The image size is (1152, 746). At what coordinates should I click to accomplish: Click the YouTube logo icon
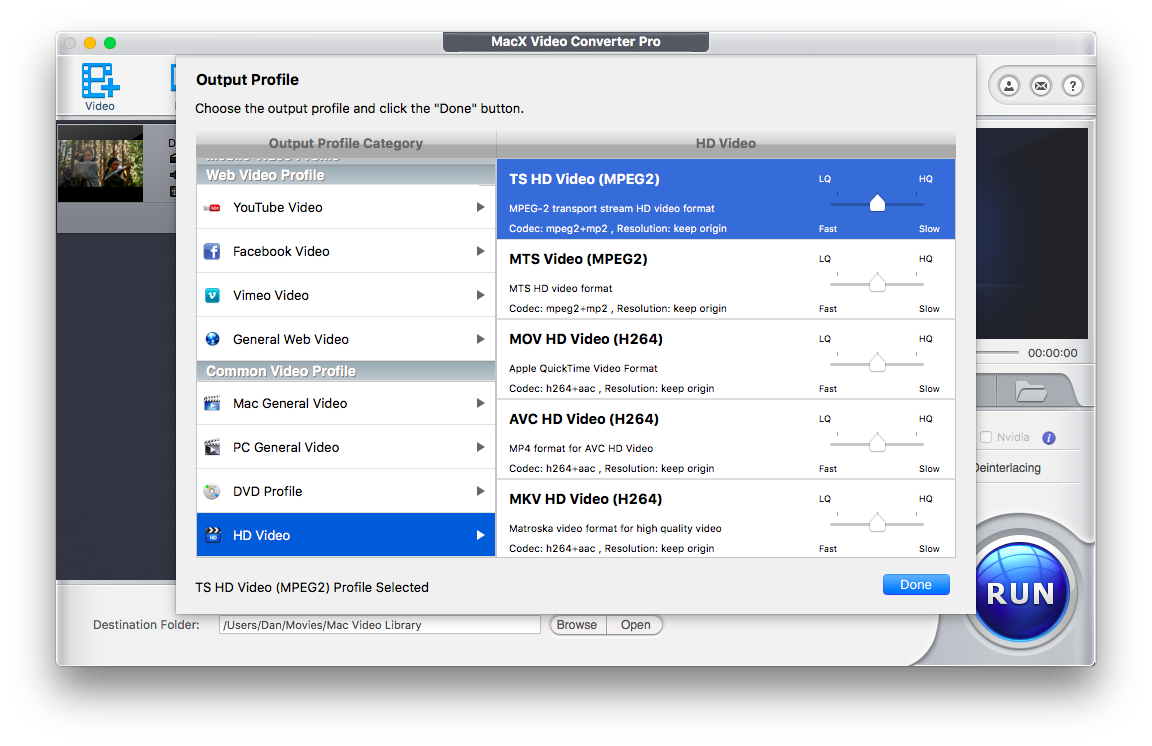coord(212,208)
